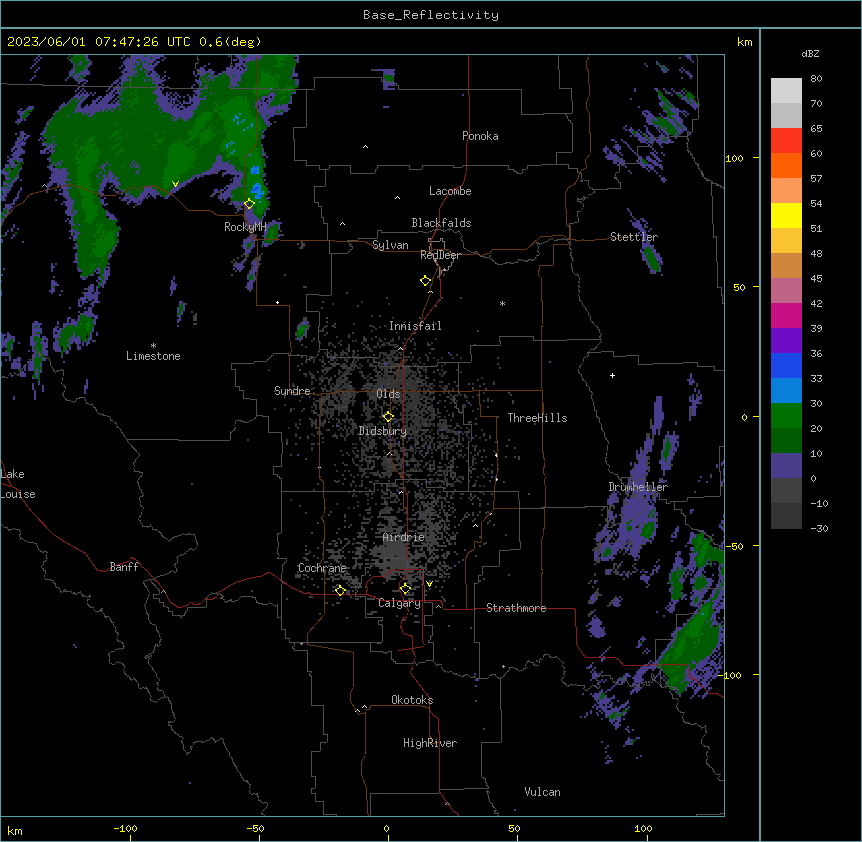The width and height of the screenshot is (862, 842).
Task: Click the yellow radar marker near Olds
Action: 388,417
